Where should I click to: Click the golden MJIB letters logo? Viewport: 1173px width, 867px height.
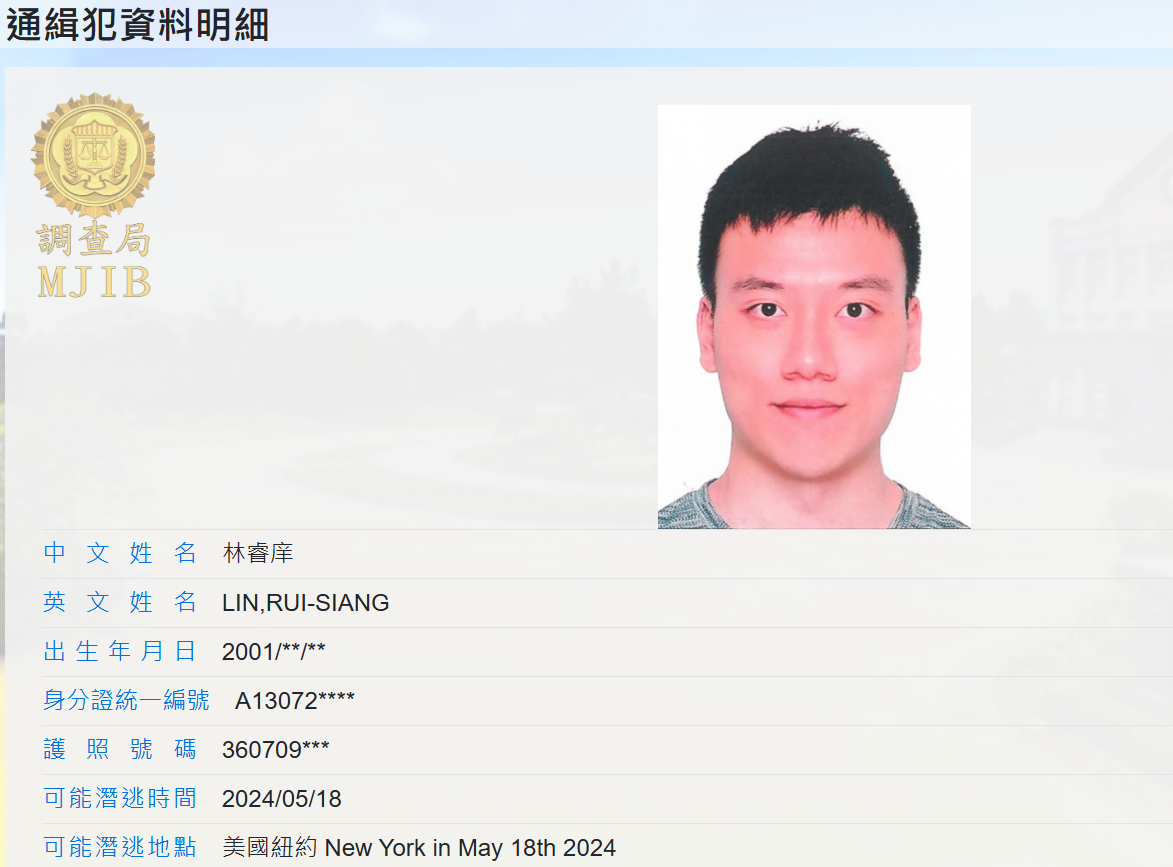point(94,282)
